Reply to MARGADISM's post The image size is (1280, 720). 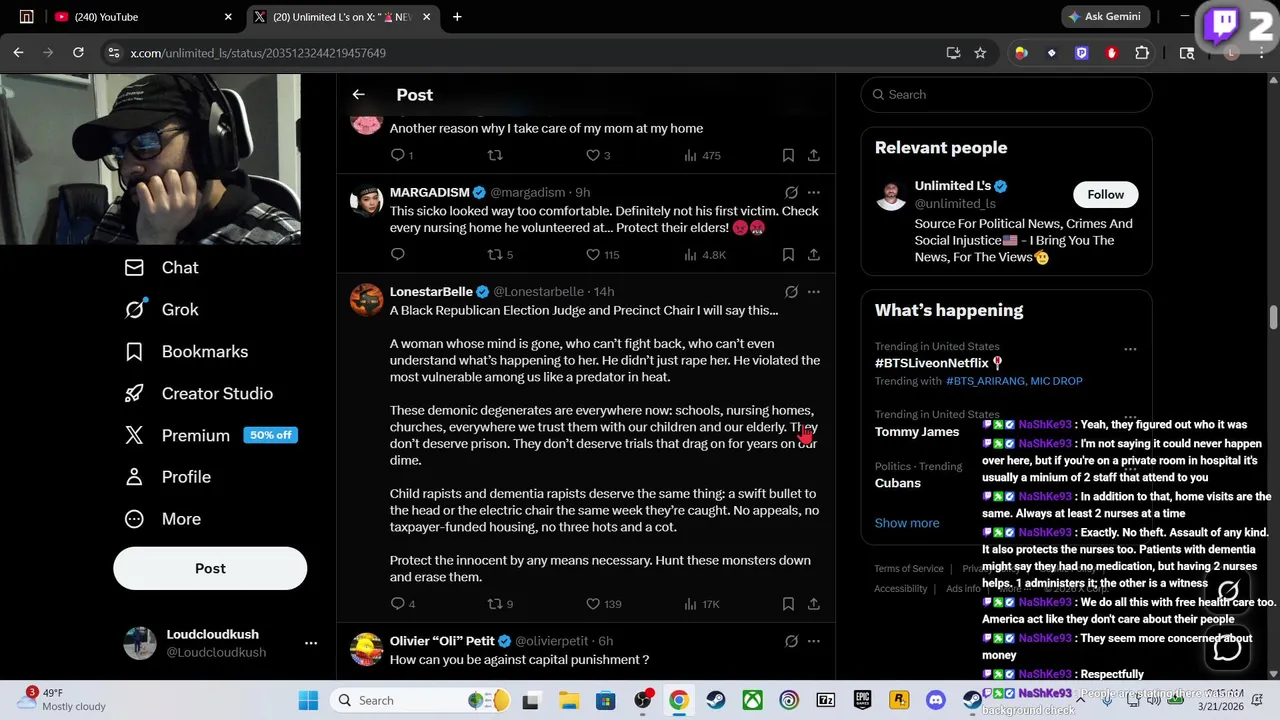point(398,254)
